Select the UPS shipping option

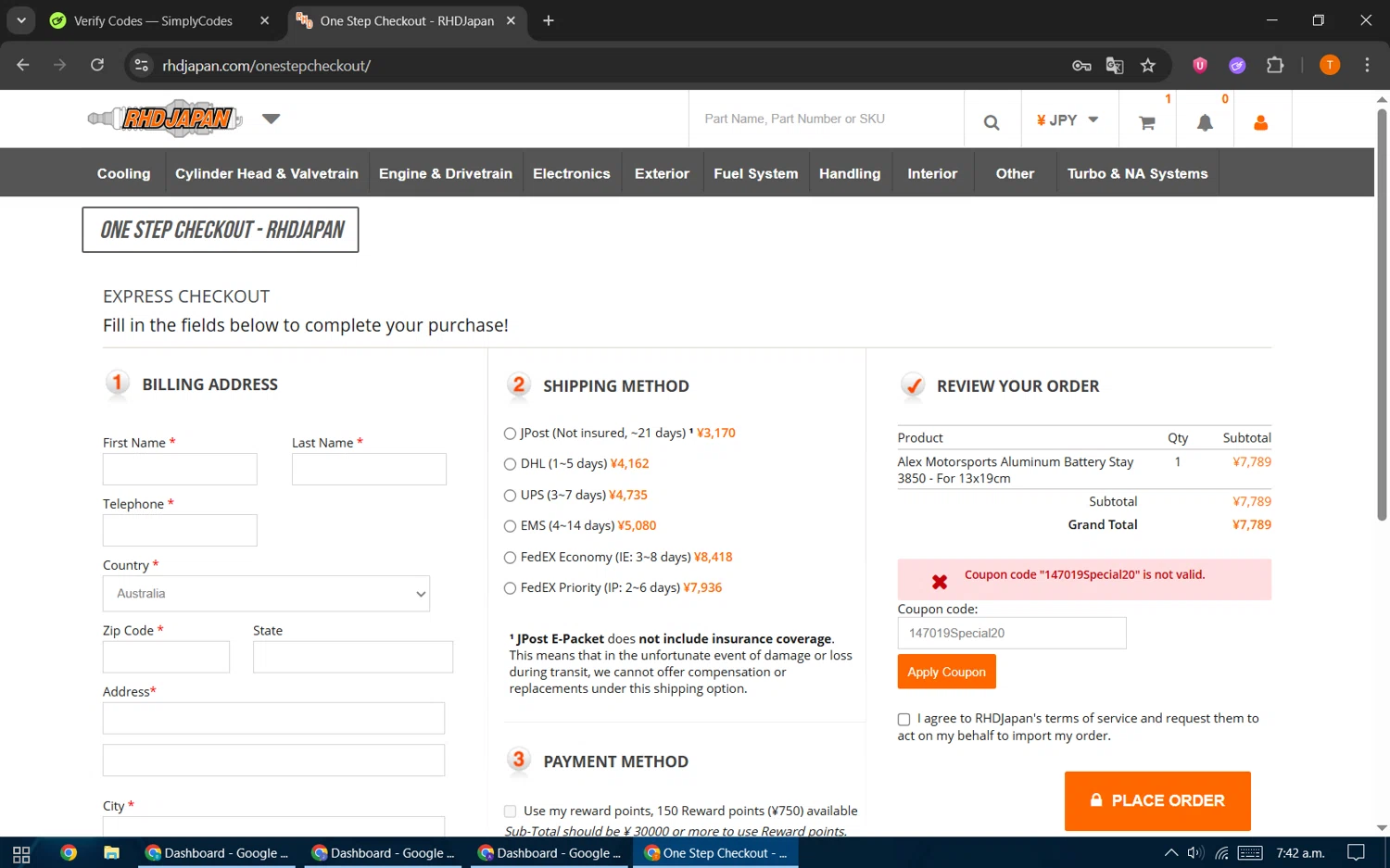pos(510,496)
